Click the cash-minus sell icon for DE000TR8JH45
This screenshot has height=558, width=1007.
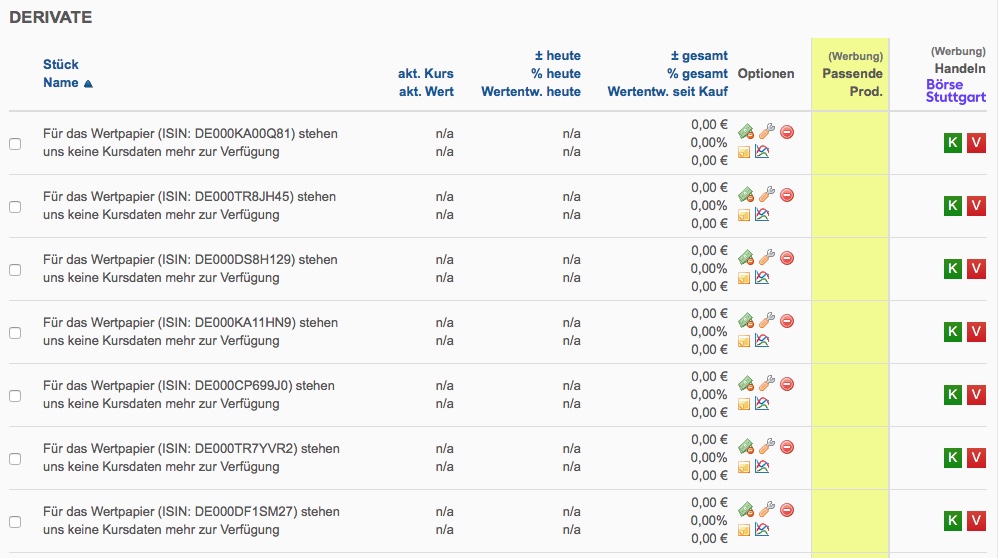tap(746, 195)
